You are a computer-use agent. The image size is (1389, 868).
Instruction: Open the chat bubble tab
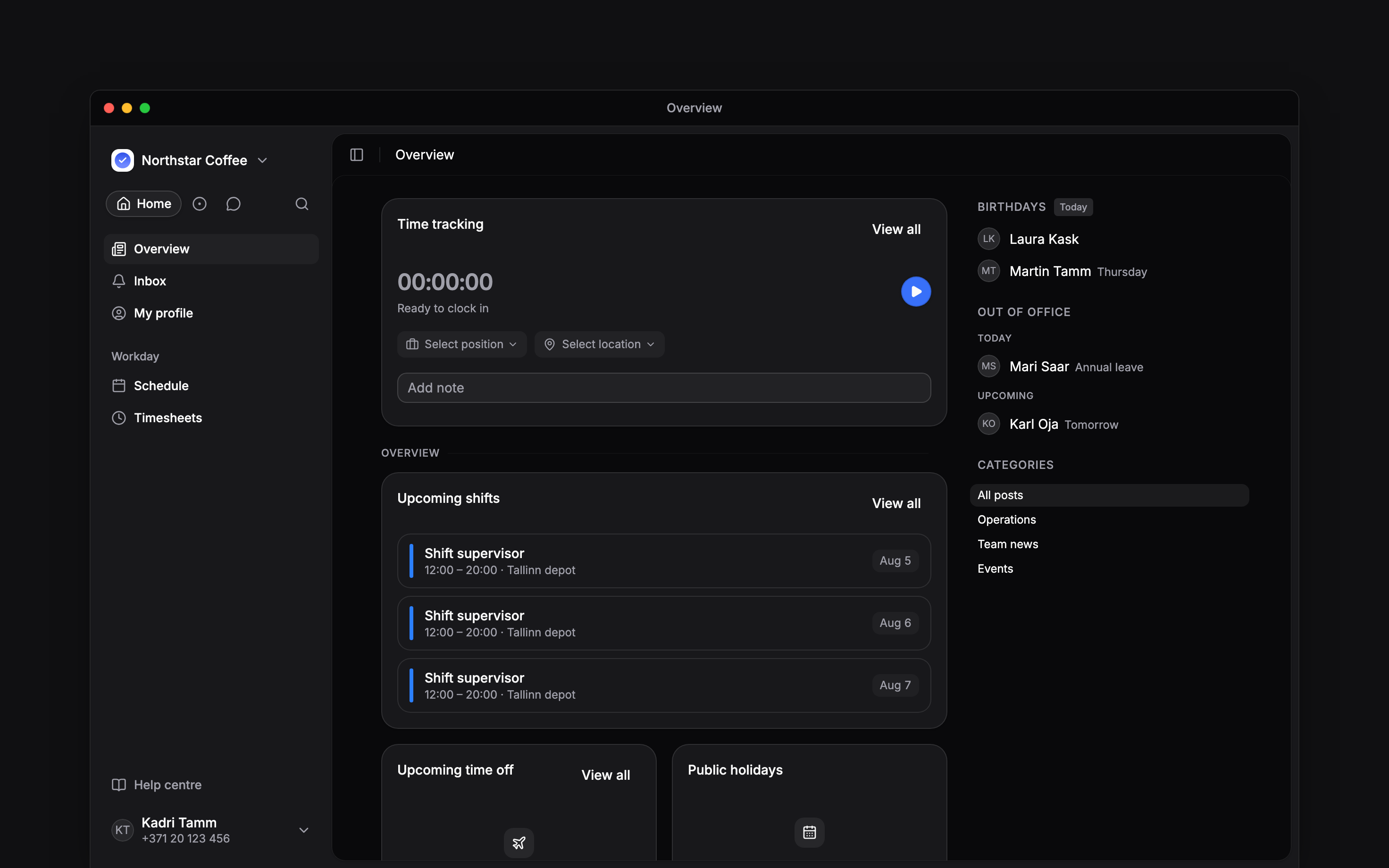click(233, 204)
